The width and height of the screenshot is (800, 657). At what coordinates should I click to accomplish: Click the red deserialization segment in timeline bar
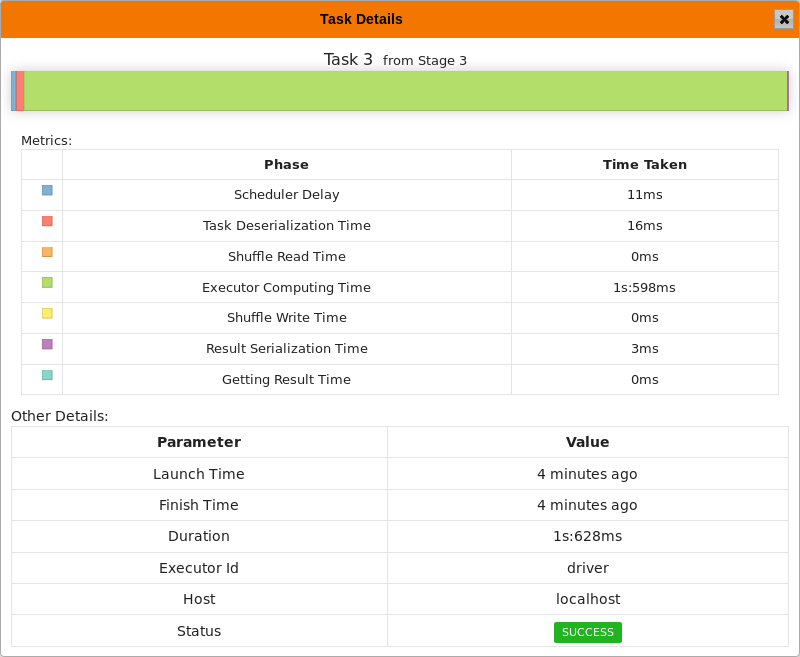tap(20, 91)
